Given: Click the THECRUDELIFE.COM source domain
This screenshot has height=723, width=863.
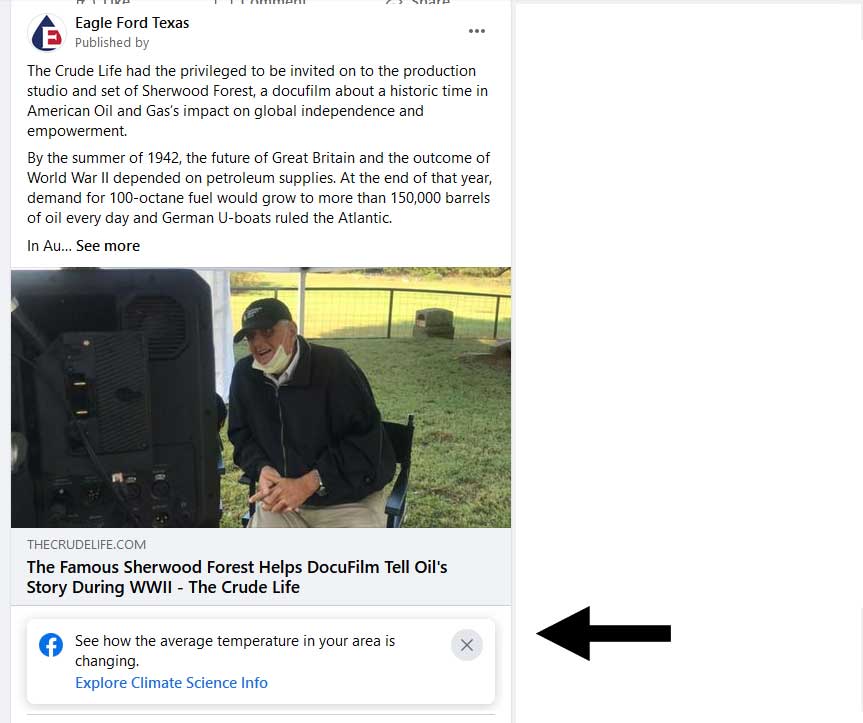Looking at the screenshot, I should pos(86,545).
